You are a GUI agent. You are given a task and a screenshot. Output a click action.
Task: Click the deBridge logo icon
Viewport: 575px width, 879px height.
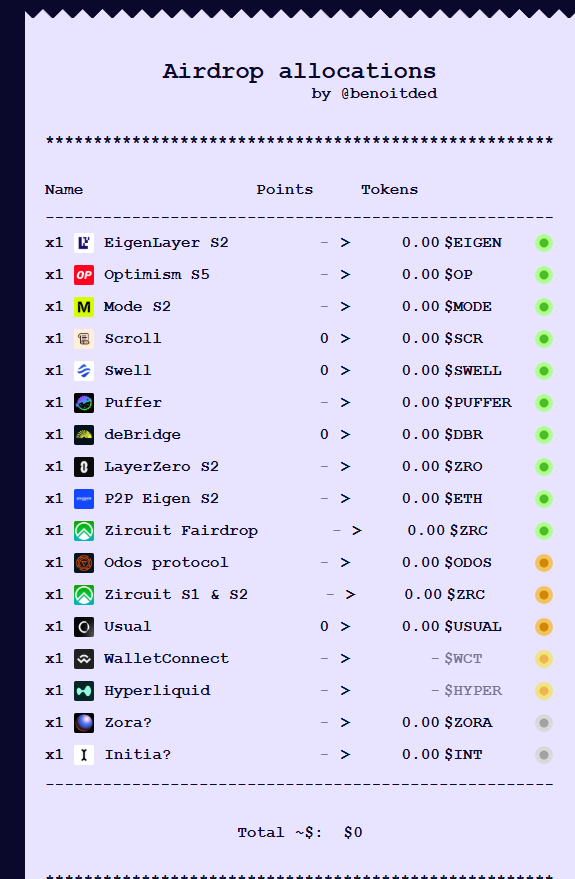click(84, 434)
